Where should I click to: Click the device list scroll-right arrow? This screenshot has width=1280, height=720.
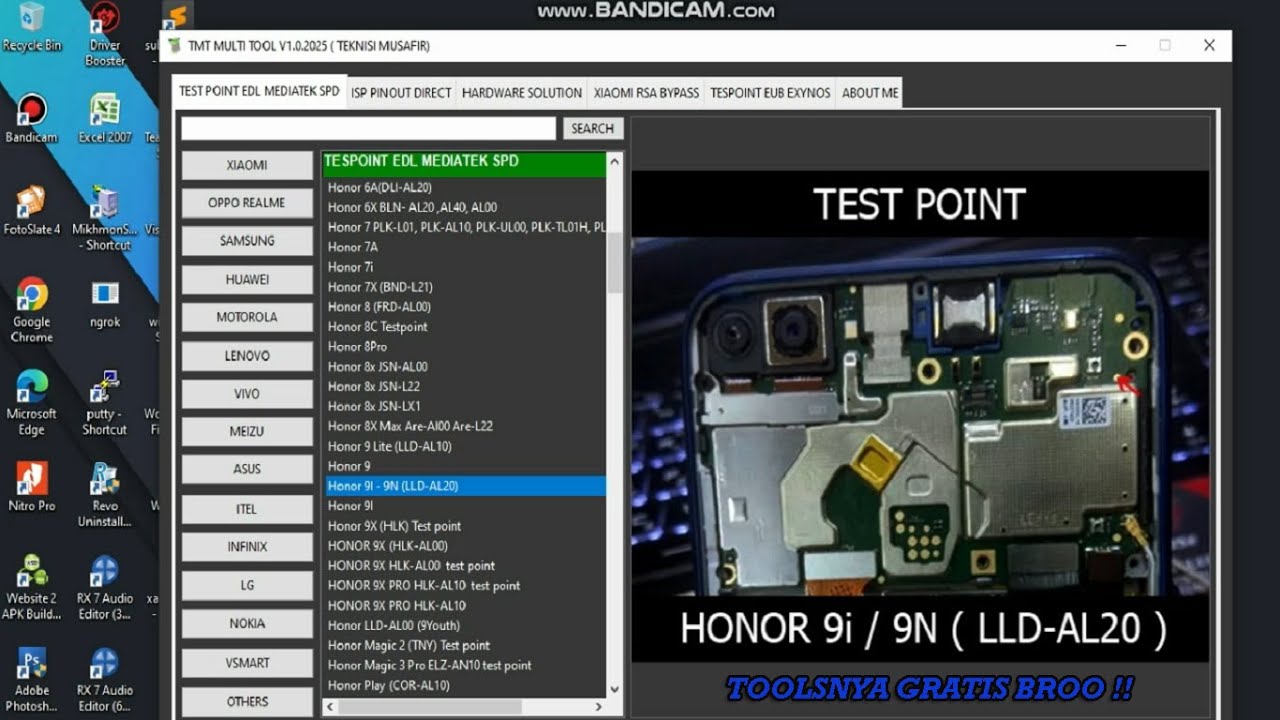point(599,706)
